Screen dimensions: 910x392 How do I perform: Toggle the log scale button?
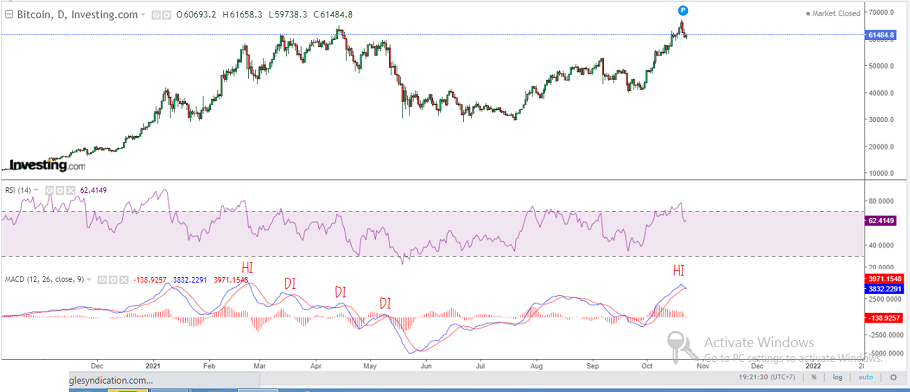[x=837, y=377]
